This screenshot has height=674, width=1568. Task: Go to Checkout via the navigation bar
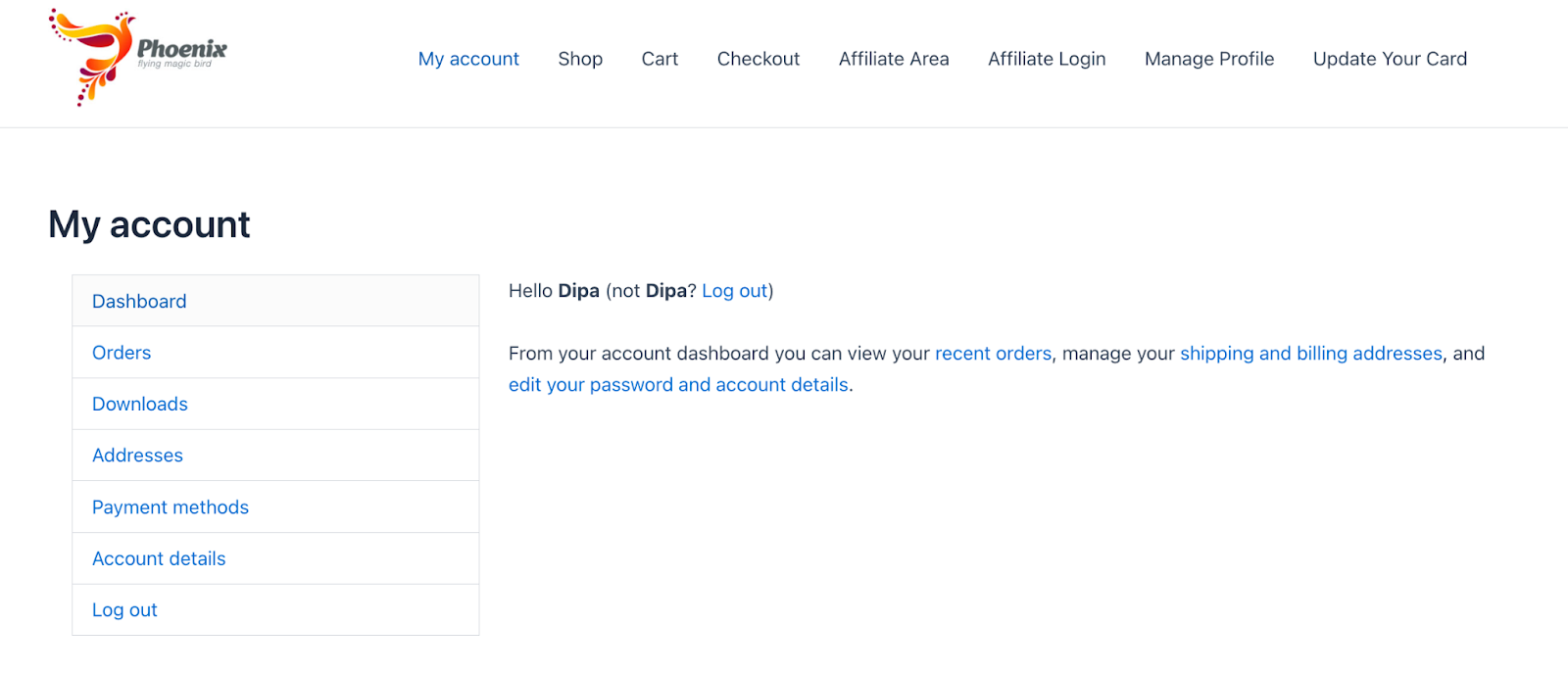(x=758, y=59)
